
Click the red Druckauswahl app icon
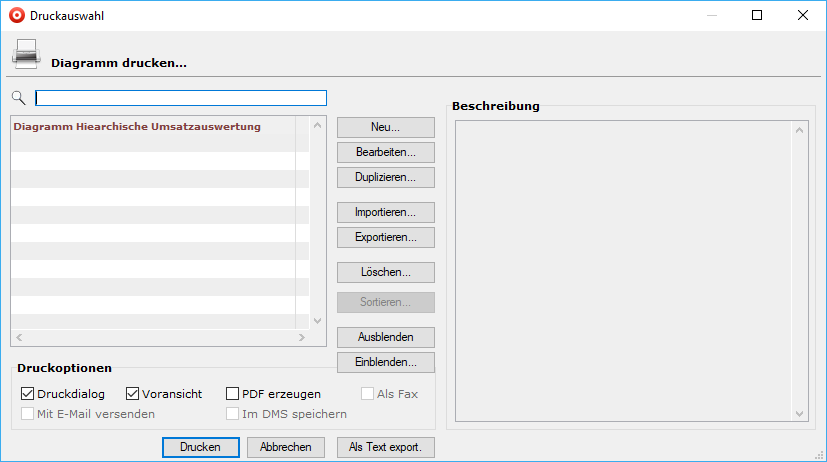pos(16,16)
